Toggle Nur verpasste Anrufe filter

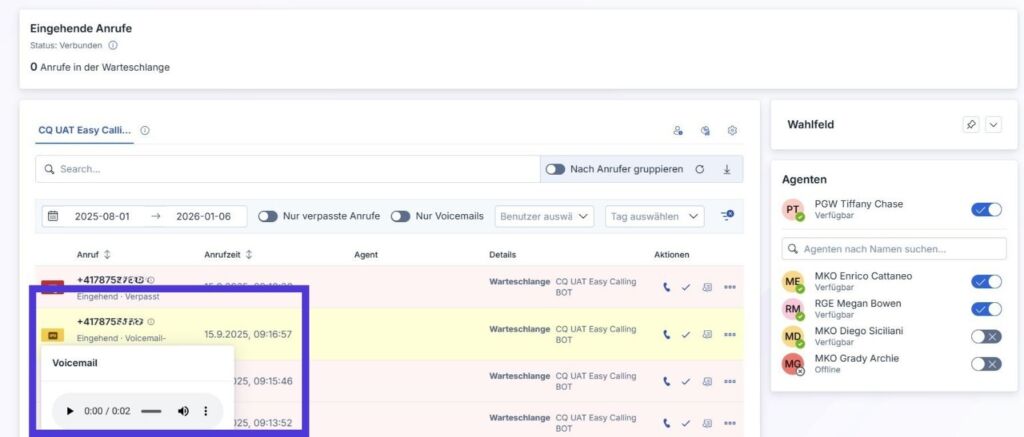(x=268, y=216)
